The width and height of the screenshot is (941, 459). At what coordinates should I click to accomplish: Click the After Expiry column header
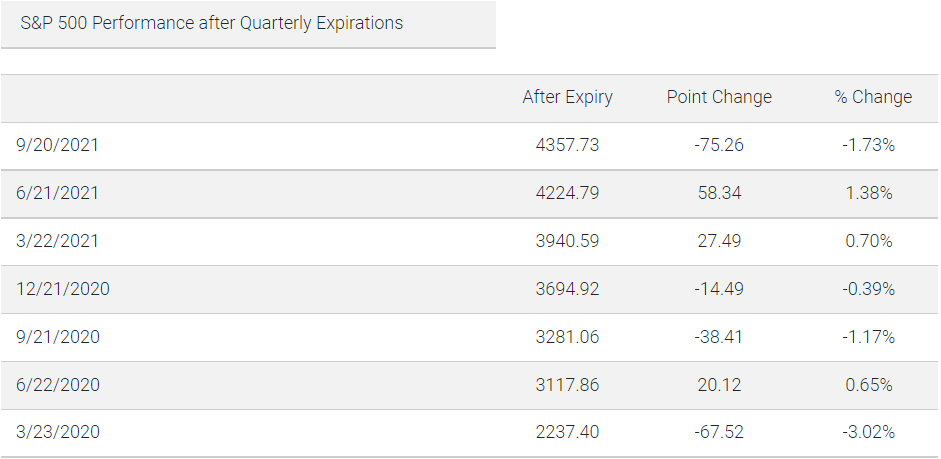point(567,97)
